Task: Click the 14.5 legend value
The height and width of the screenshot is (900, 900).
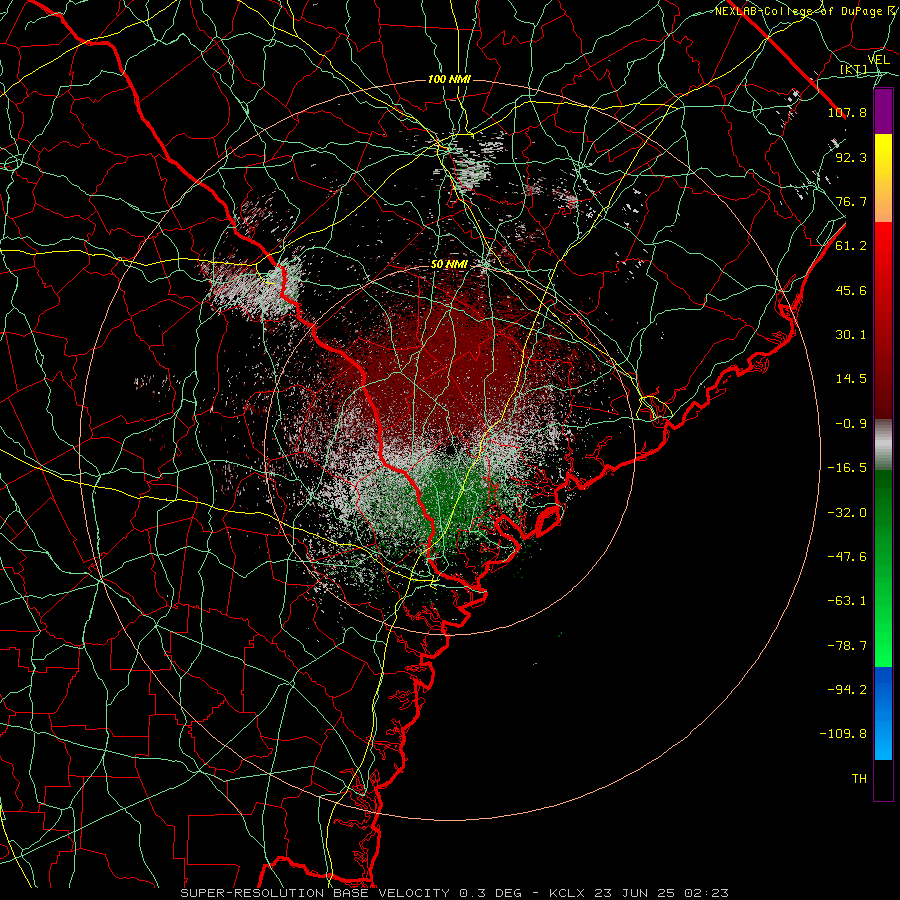Action: click(x=851, y=379)
